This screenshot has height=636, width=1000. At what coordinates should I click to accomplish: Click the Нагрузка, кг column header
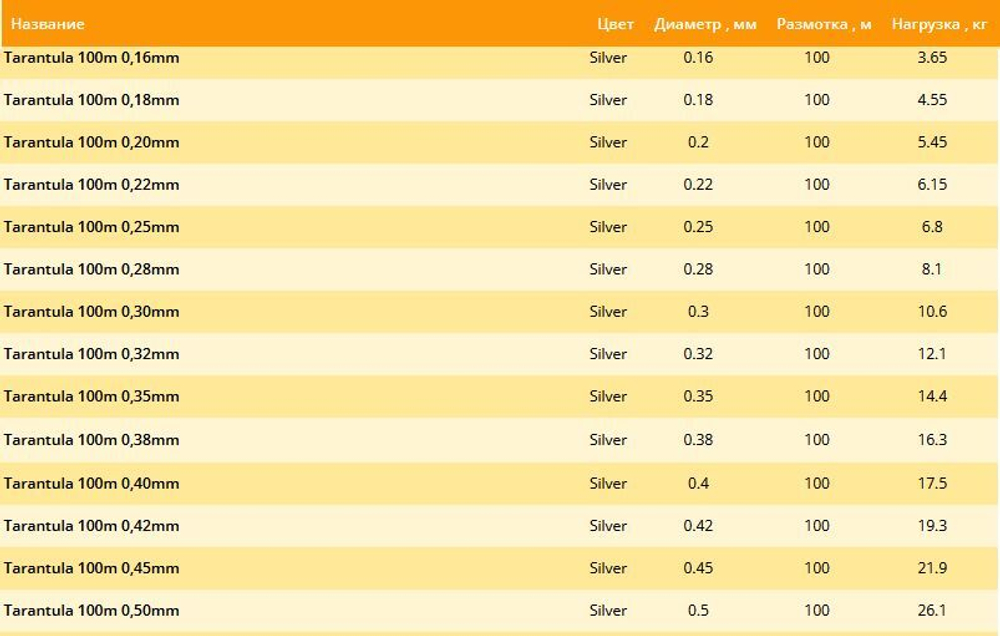point(939,24)
